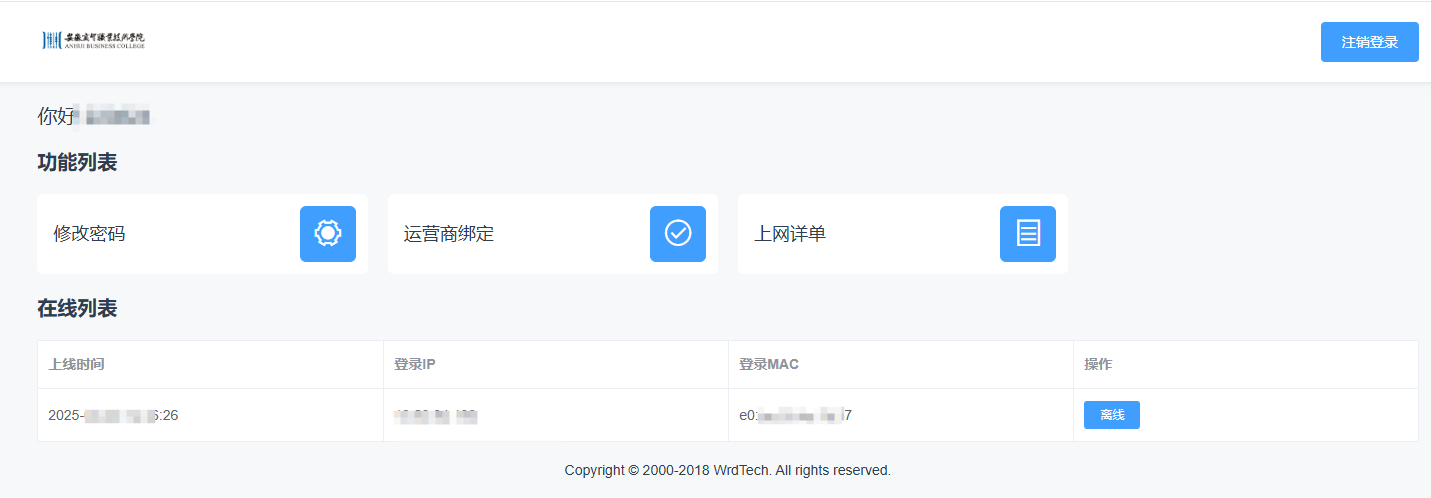Click the gear icon for 修改密码
Screen dimensions: 1431x498
click(328, 234)
